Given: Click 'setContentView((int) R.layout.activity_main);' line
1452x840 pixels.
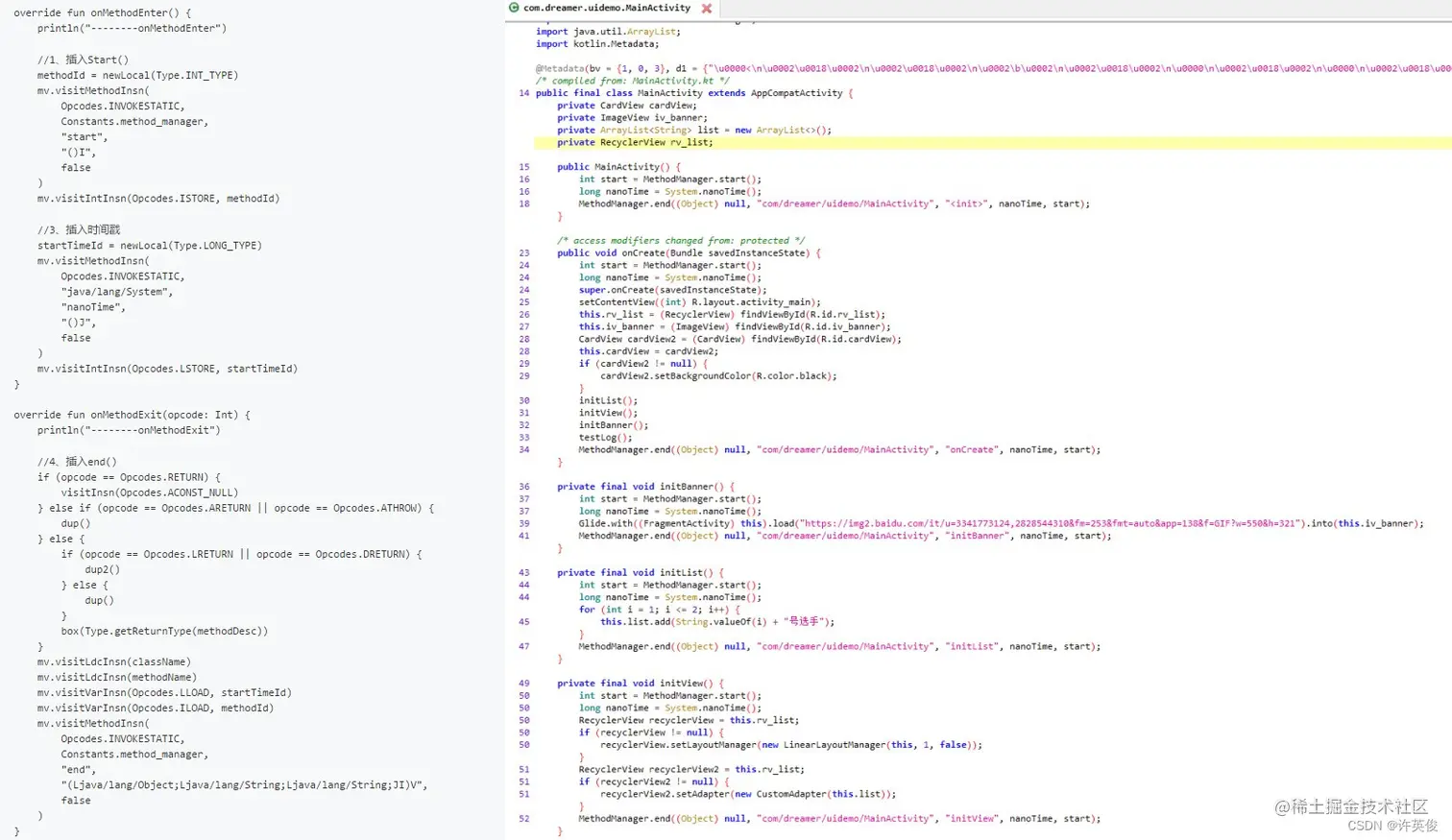Looking at the screenshot, I should [700, 302].
